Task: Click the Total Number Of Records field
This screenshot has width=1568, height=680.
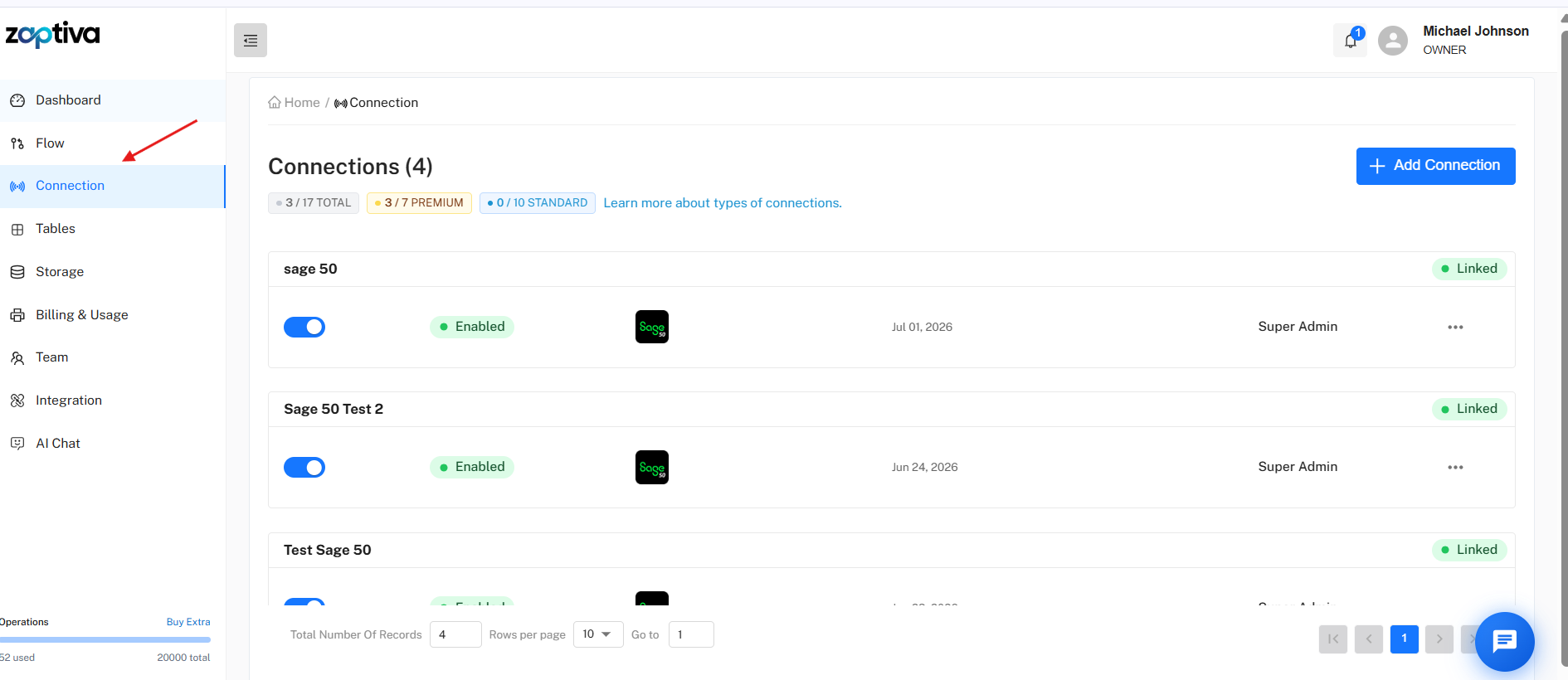Action: pyautogui.click(x=455, y=634)
